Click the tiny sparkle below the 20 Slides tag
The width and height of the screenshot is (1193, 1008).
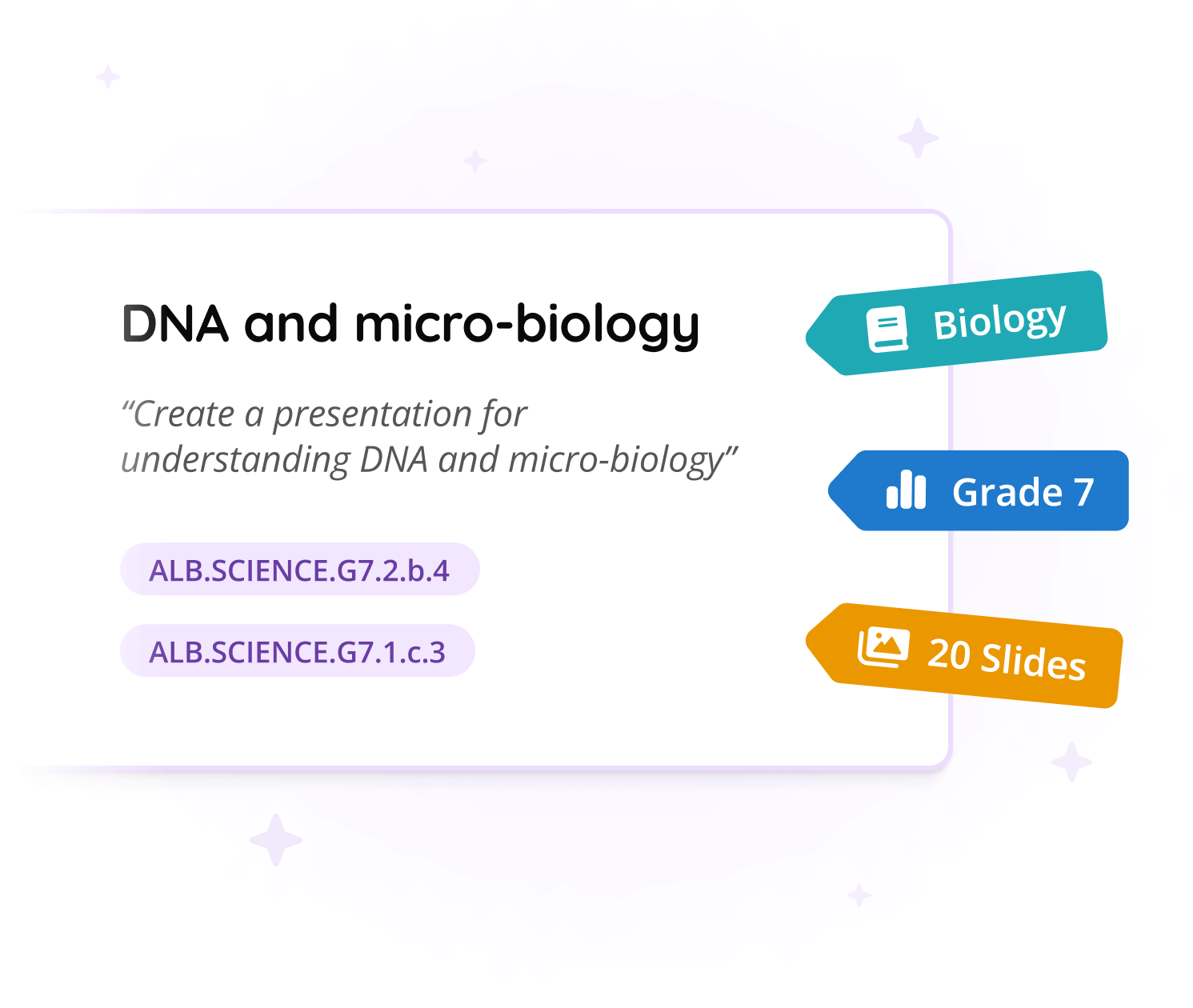(x=859, y=895)
